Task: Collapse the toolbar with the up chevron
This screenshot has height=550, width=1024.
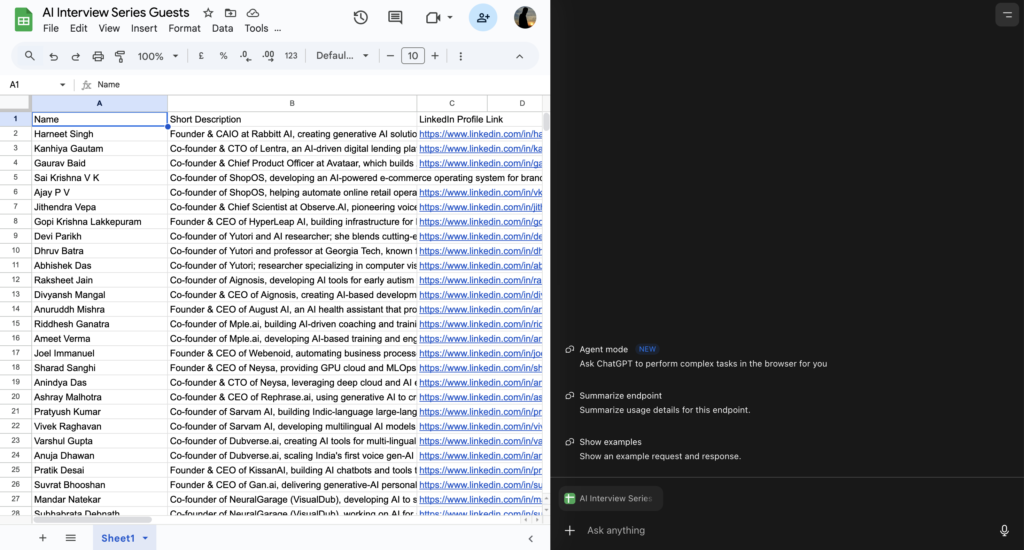Action: click(x=519, y=56)
